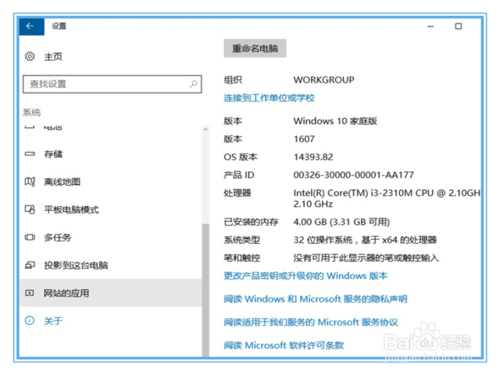Click the 没有可用于此显示器的笔或触控输入 text
The height and width of the screenshot is (375, 500).
pos(366,258)
